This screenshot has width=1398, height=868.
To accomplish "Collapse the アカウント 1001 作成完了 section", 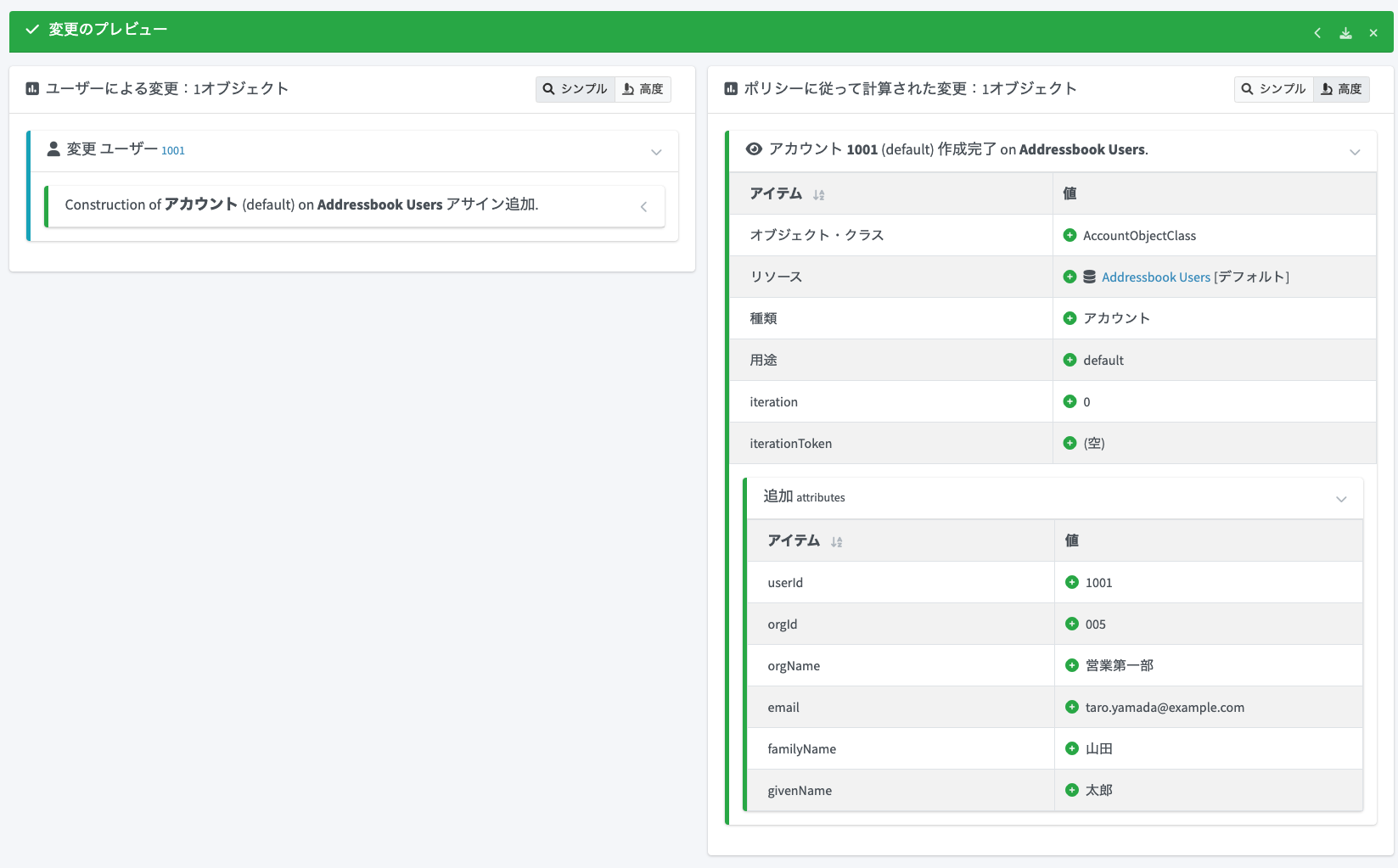I will tap(1355, 153).
